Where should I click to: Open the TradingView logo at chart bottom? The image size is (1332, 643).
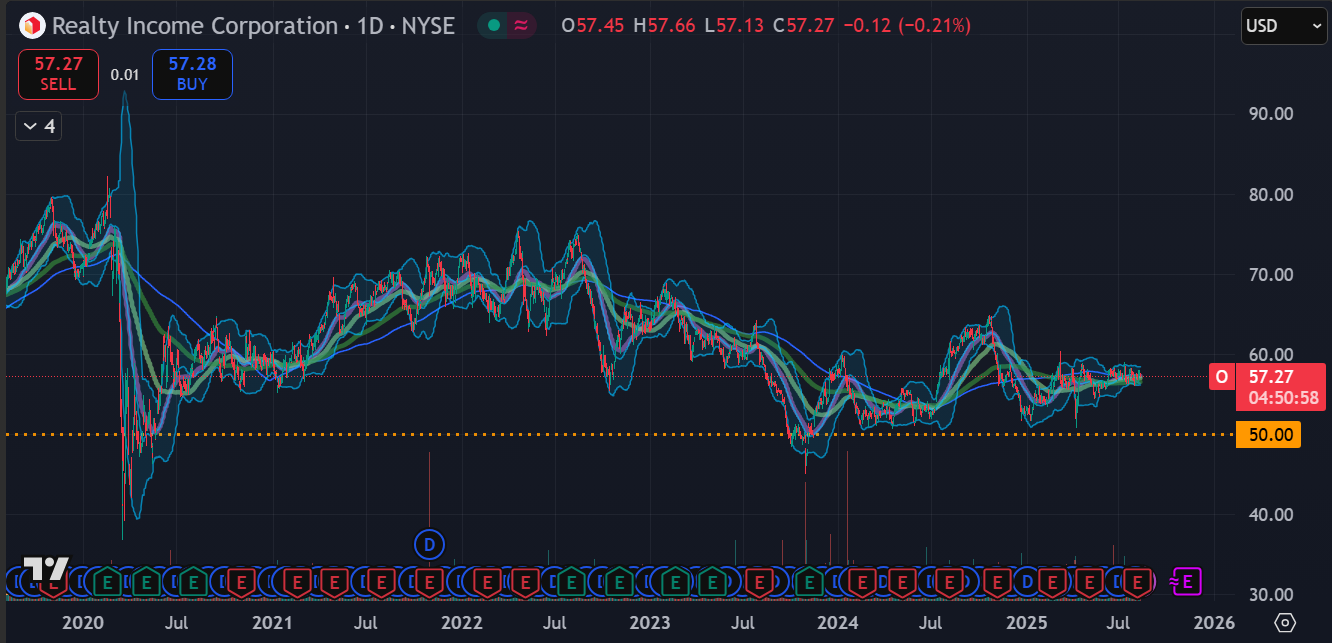click(x=45, y=569)
